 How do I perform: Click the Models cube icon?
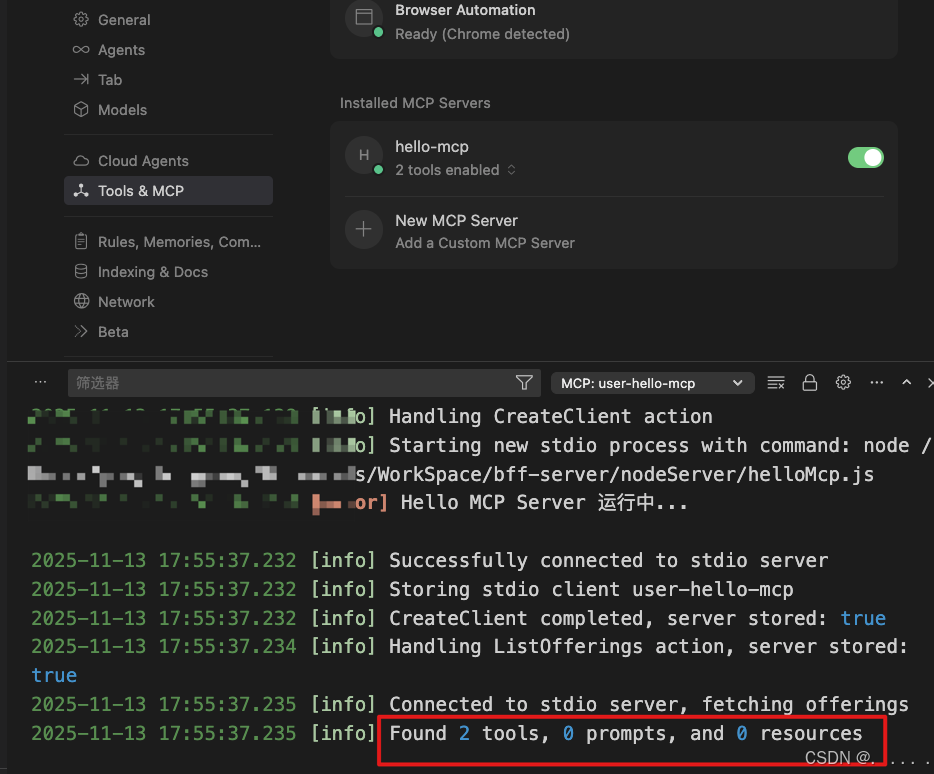[x=81, y=110]
